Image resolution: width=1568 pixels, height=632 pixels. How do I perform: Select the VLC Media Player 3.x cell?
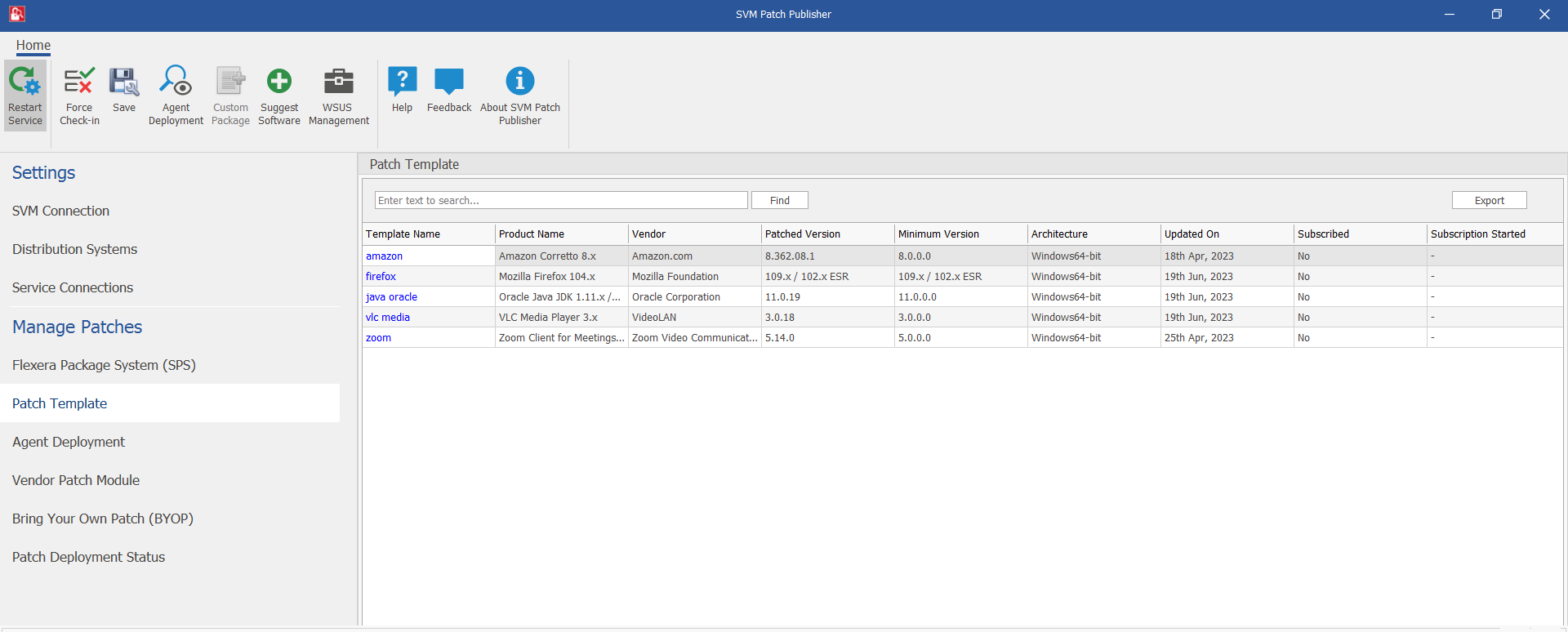coord(562,317)
